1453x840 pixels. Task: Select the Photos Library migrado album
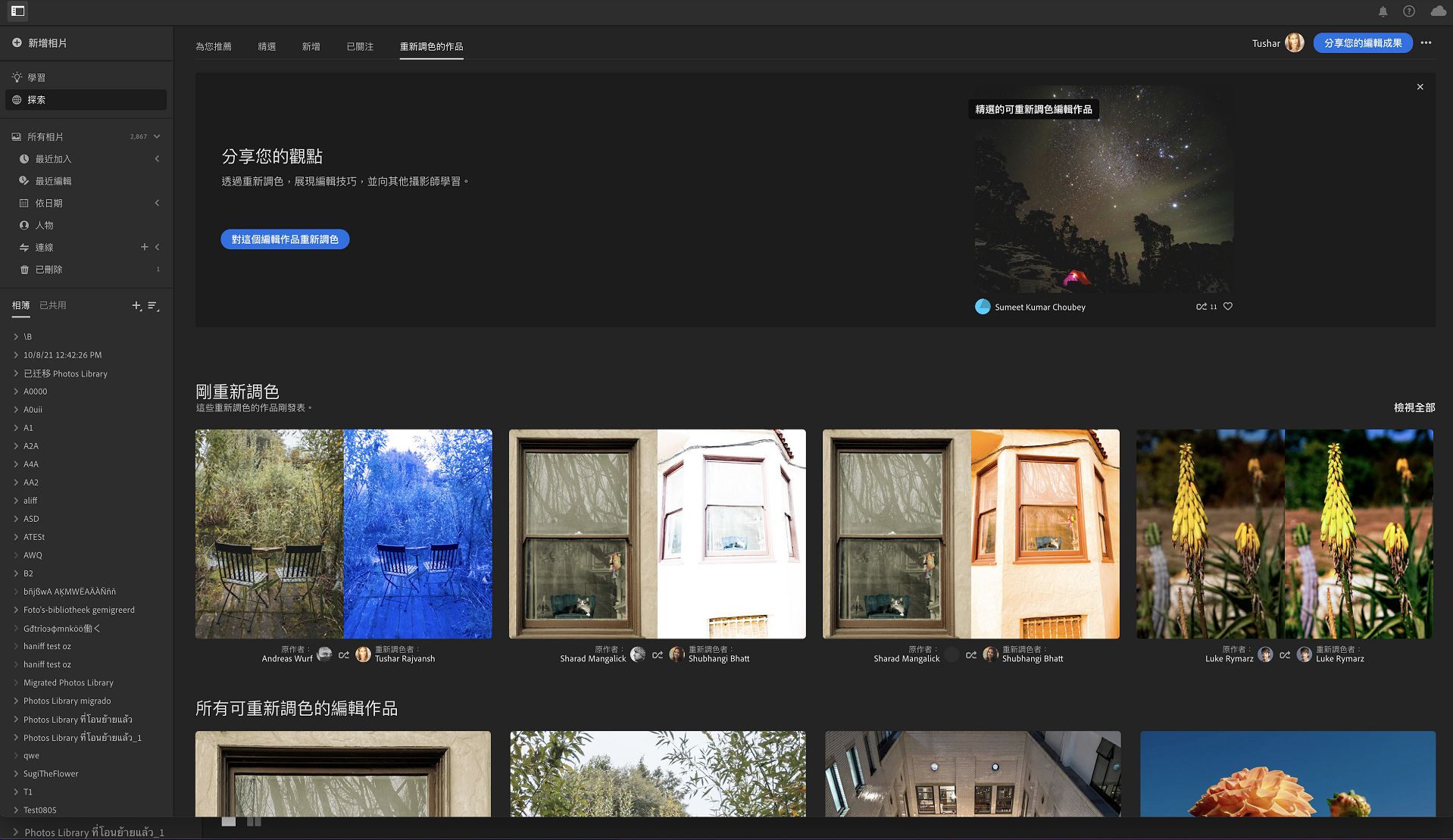(67, 701)
